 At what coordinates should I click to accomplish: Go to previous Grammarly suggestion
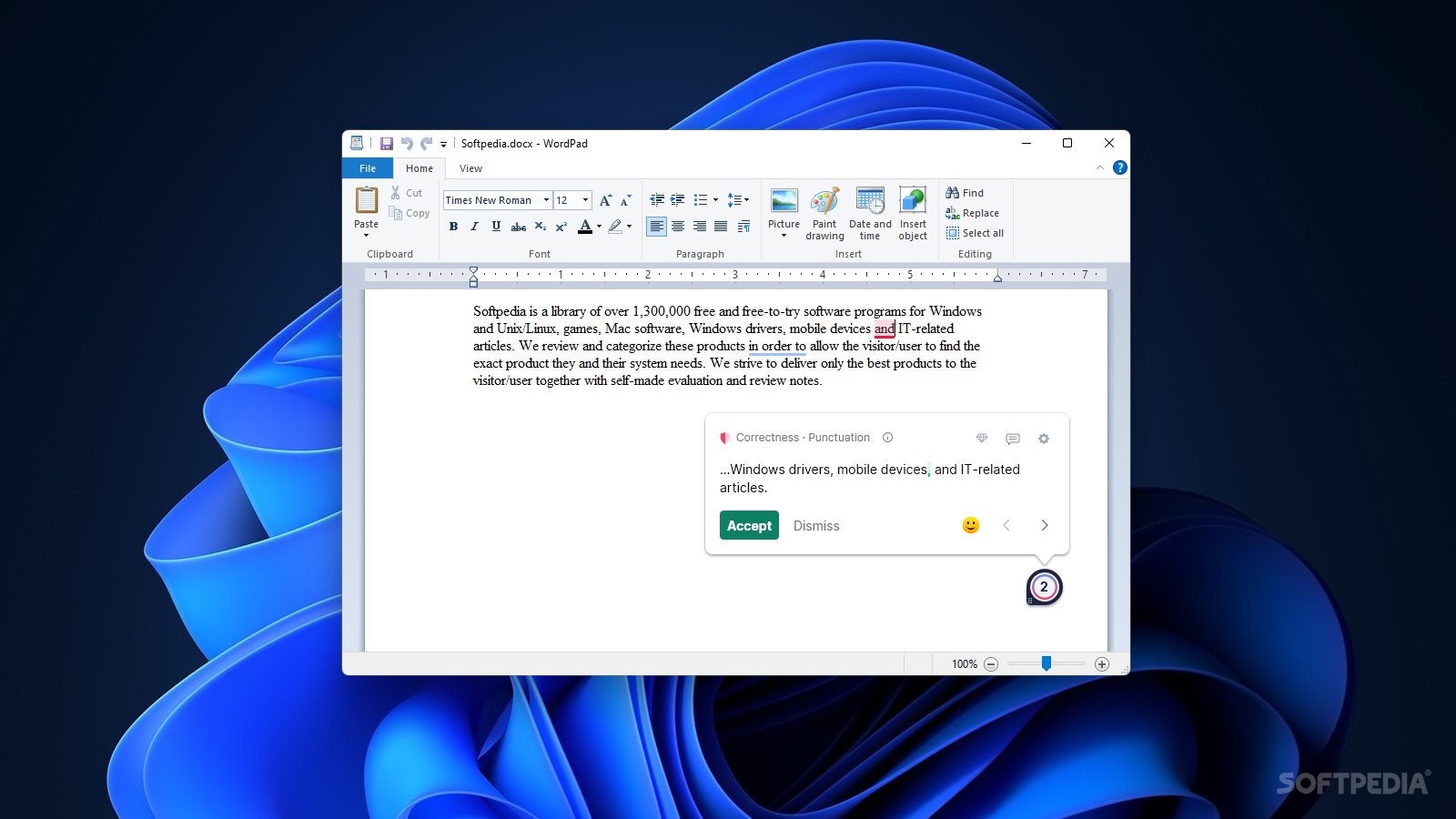(x=1006, y=525)
